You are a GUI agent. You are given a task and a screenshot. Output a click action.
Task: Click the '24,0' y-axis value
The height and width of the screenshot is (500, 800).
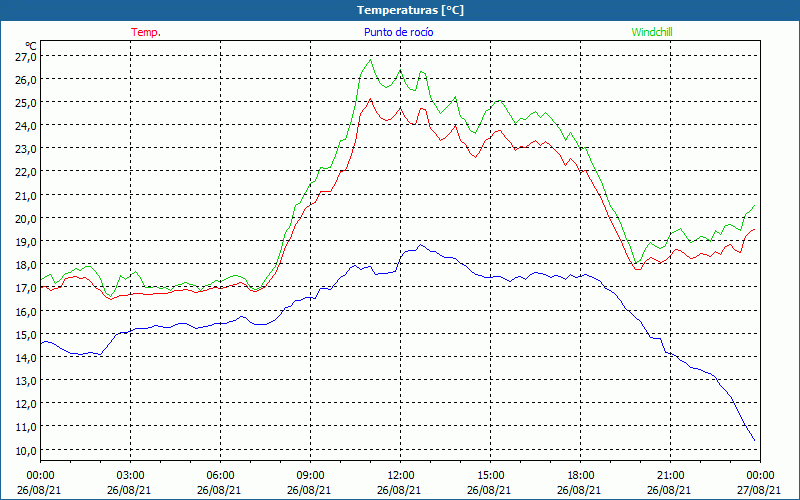[x=26, y=126]
